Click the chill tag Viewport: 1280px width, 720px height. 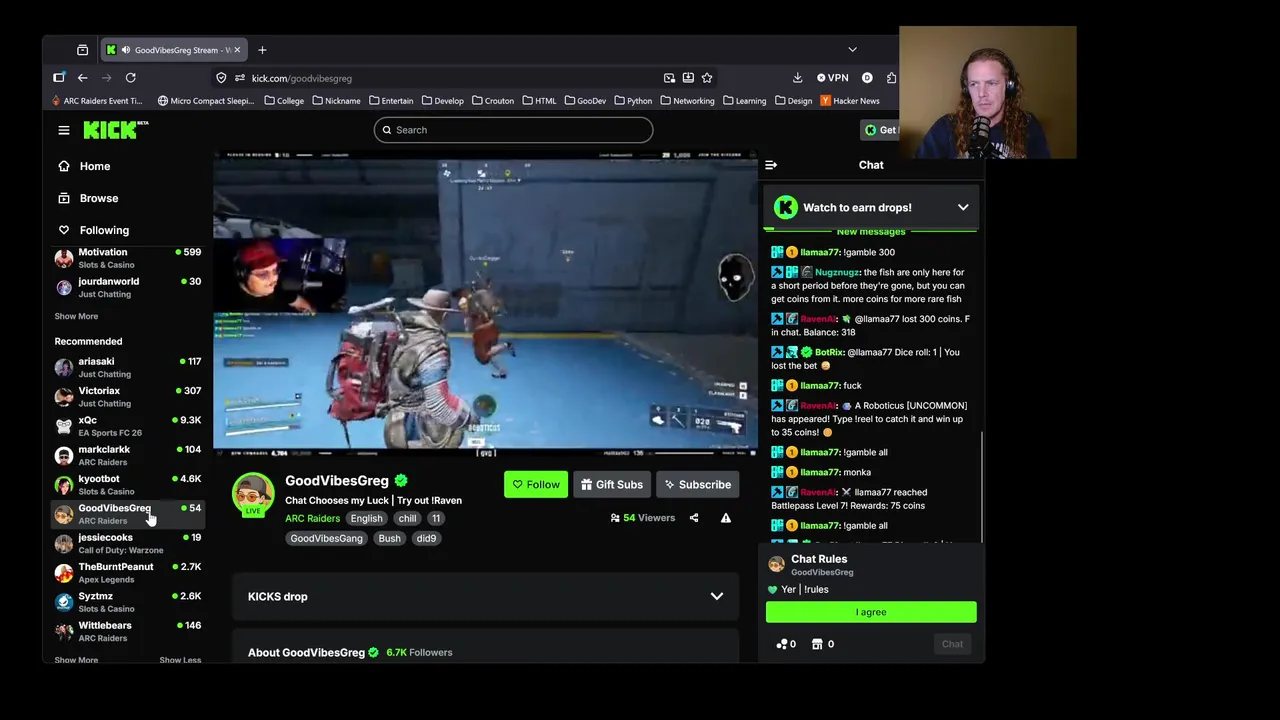[407, 518]
